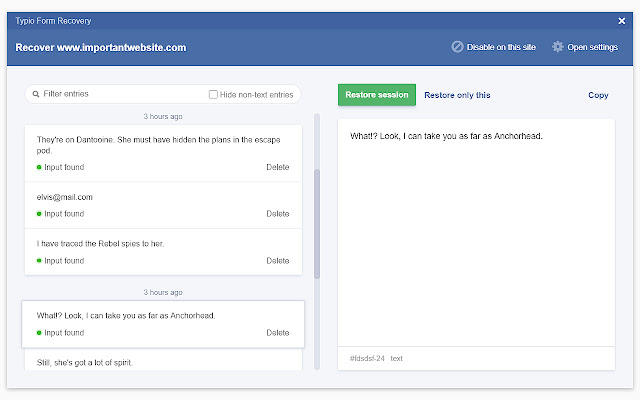
Task: Copy the selected entry text
Action: pyautogui.click(x=598, y=95)
